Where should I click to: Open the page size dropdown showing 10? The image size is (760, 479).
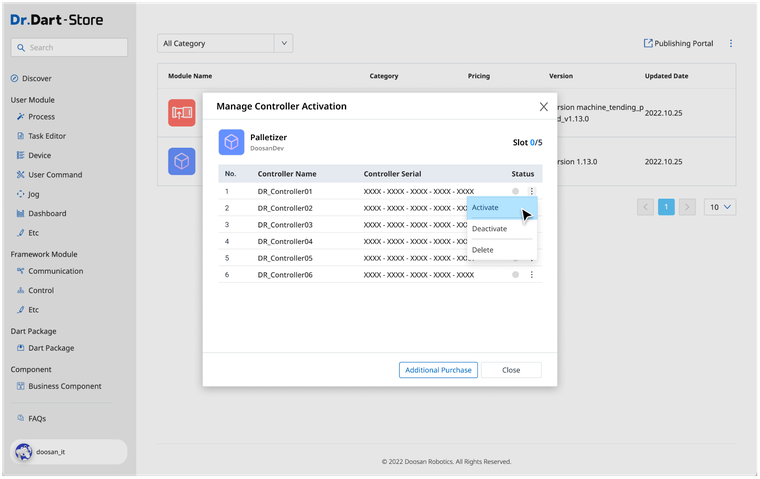click(x=720, y=207)
